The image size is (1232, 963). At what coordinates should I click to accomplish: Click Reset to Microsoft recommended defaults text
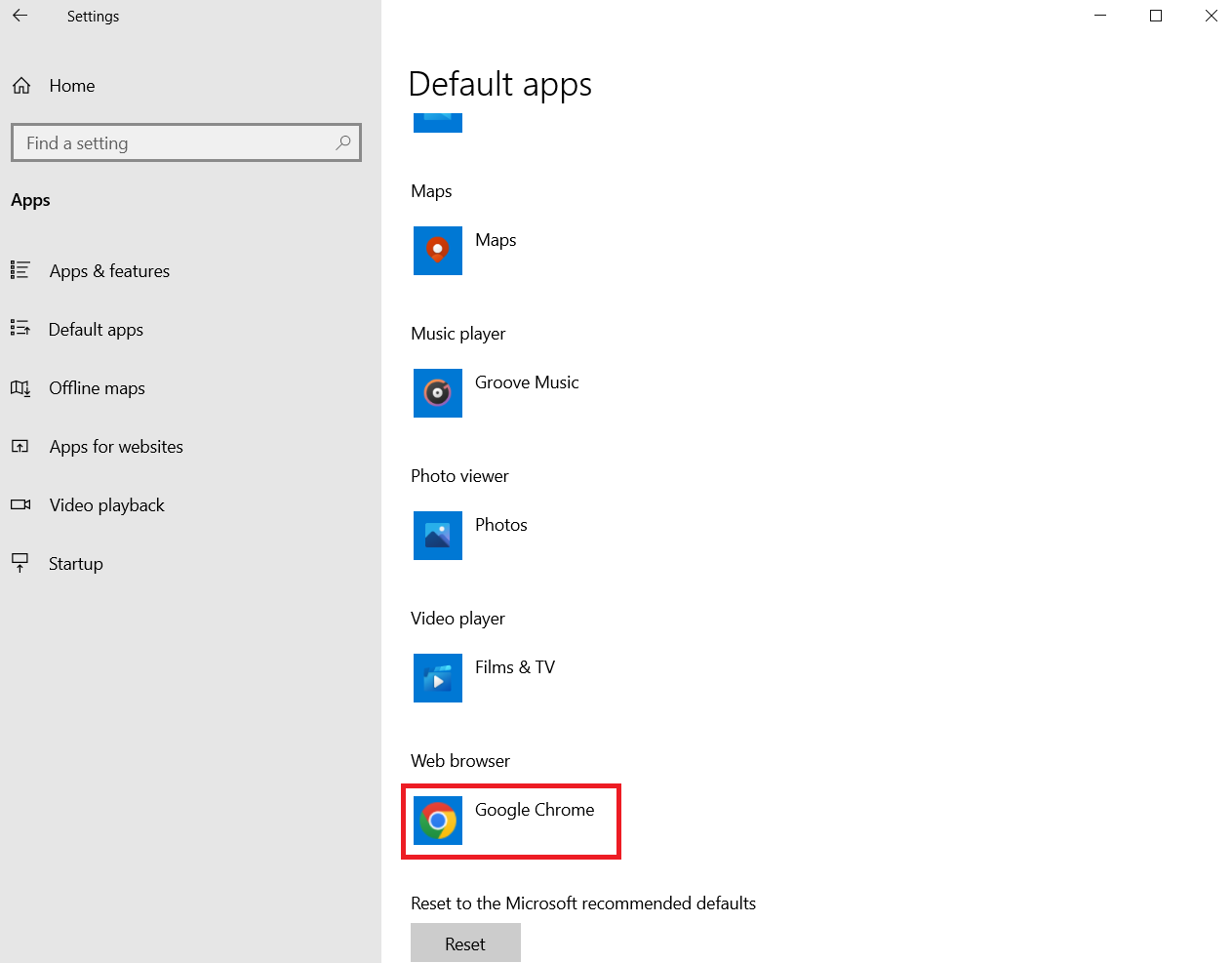click(x=583, y=903)
